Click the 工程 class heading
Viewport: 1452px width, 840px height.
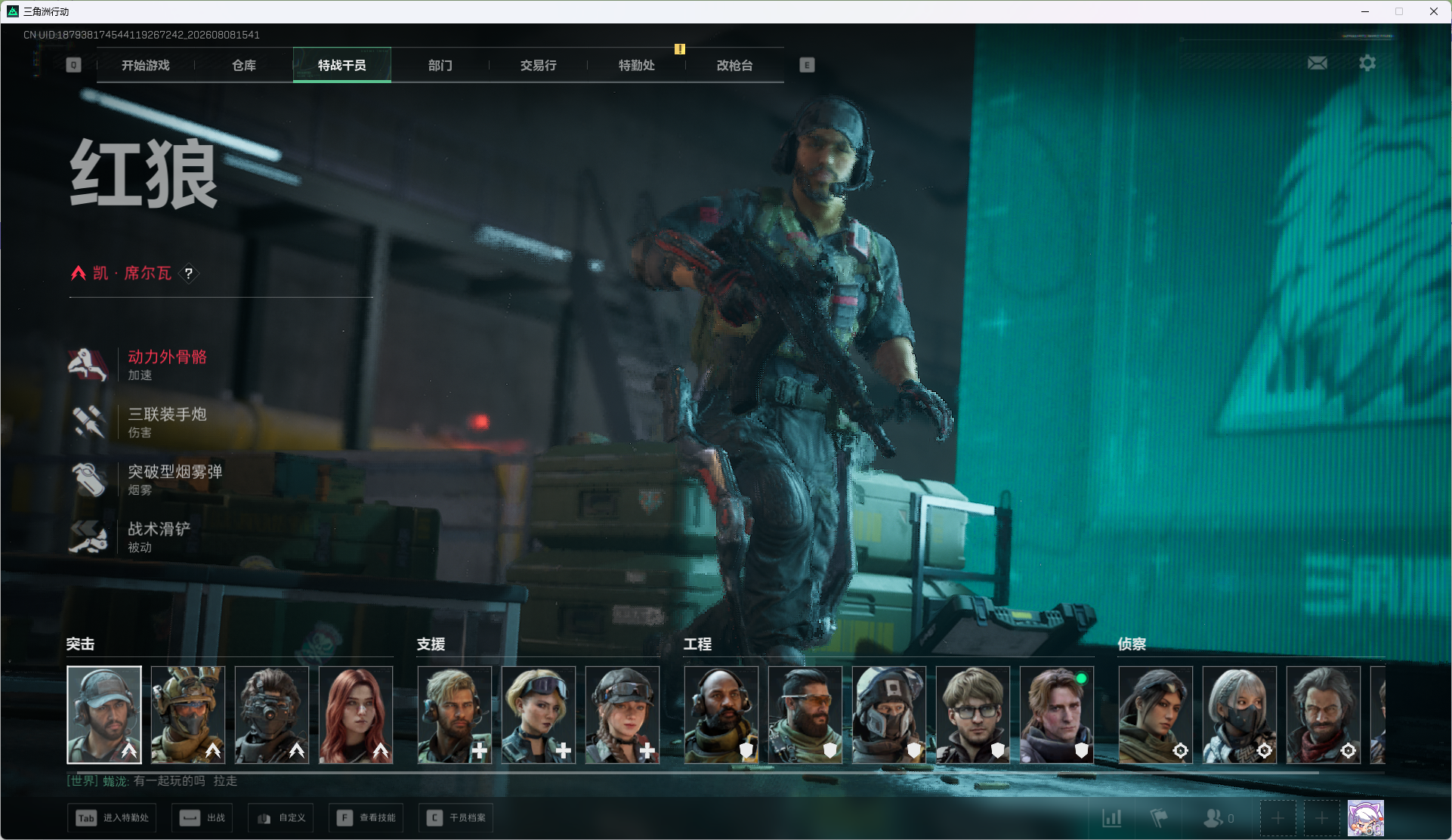697,644
